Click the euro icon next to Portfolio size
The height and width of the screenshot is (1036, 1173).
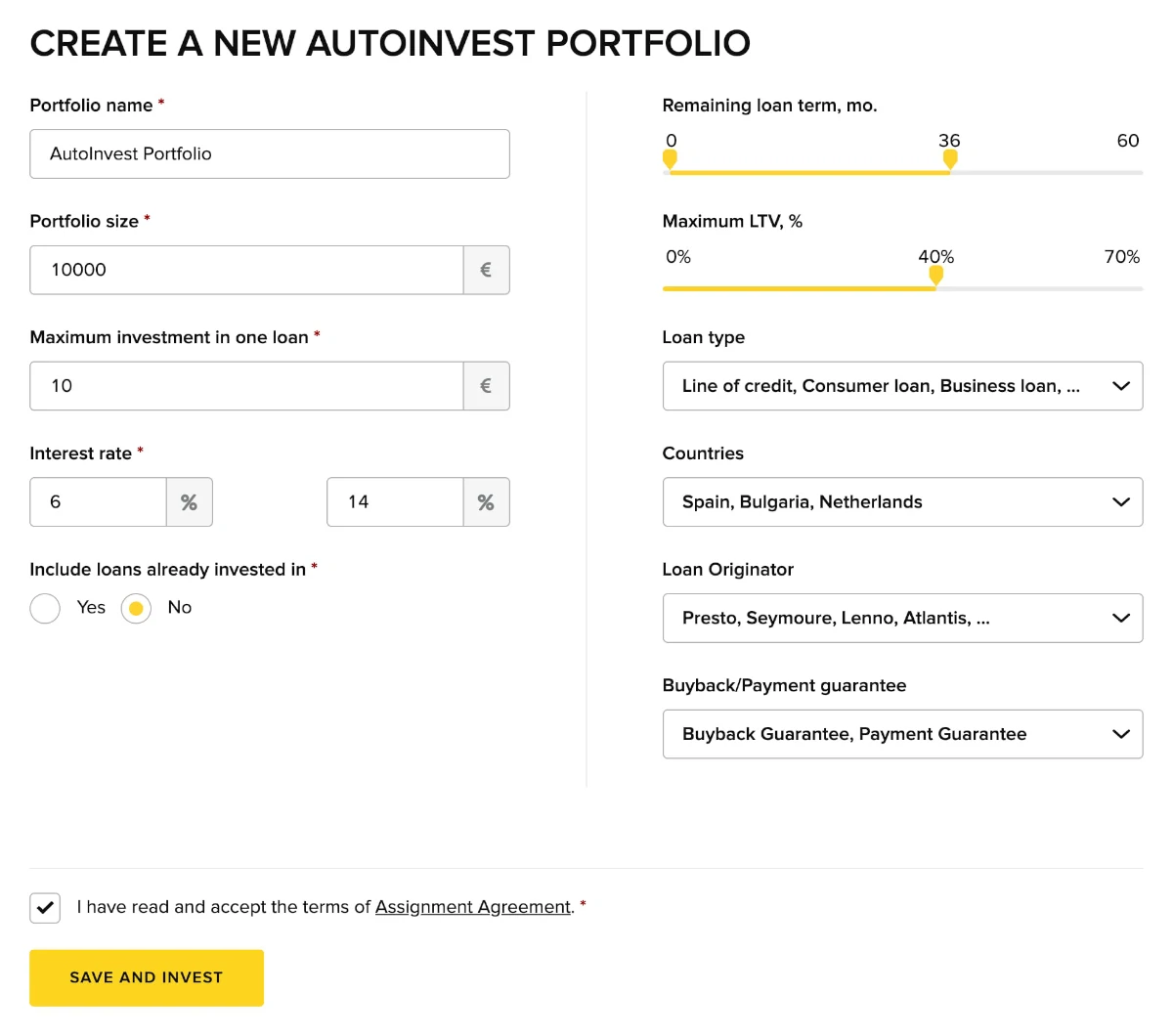coord(486,270)
